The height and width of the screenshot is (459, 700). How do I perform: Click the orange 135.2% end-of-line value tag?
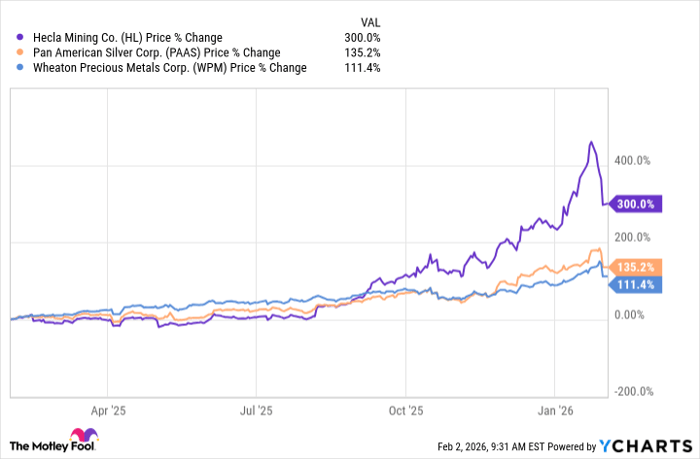(636, 267)
